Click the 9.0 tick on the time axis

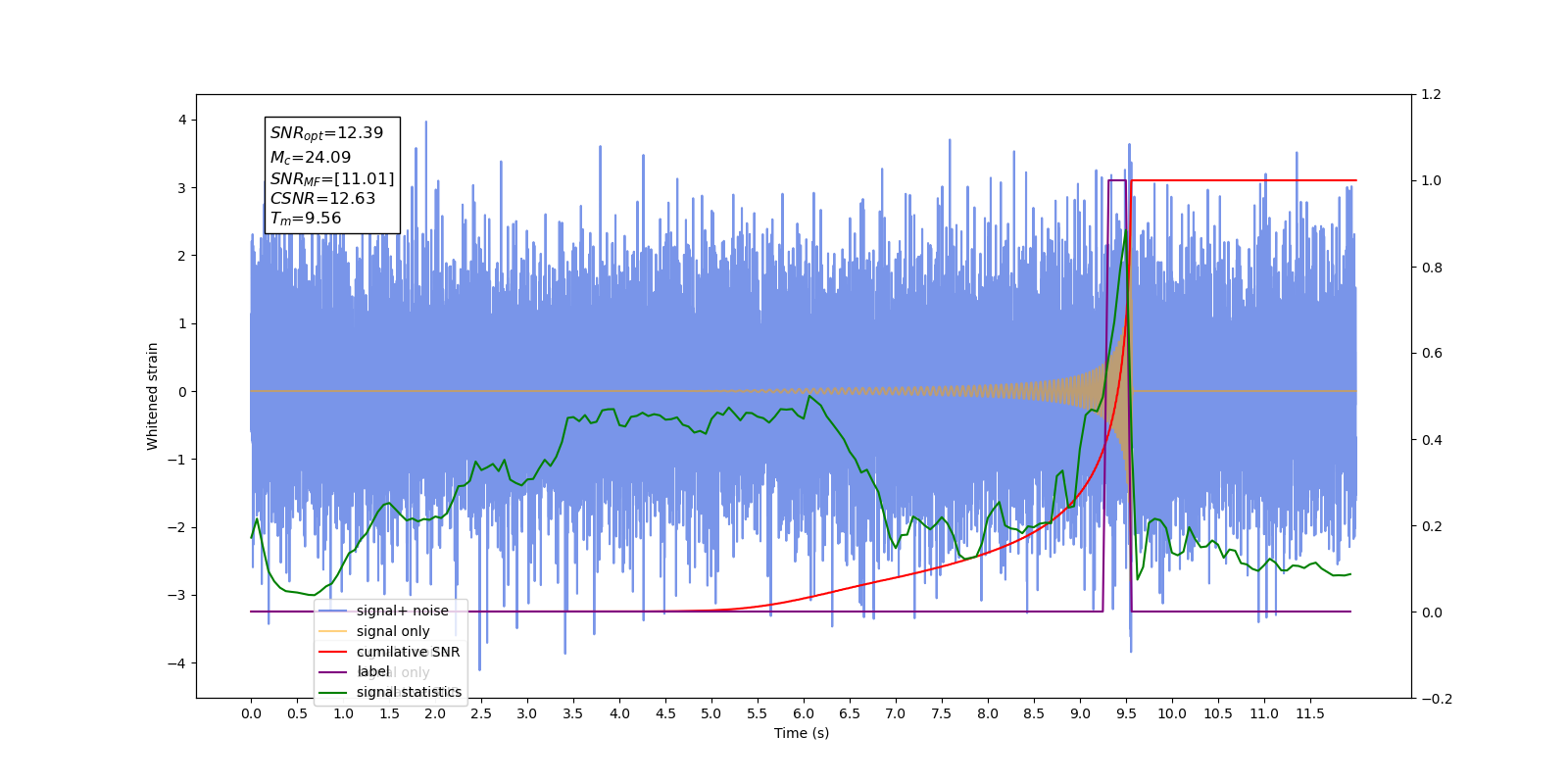click(x=1080, y=713)
